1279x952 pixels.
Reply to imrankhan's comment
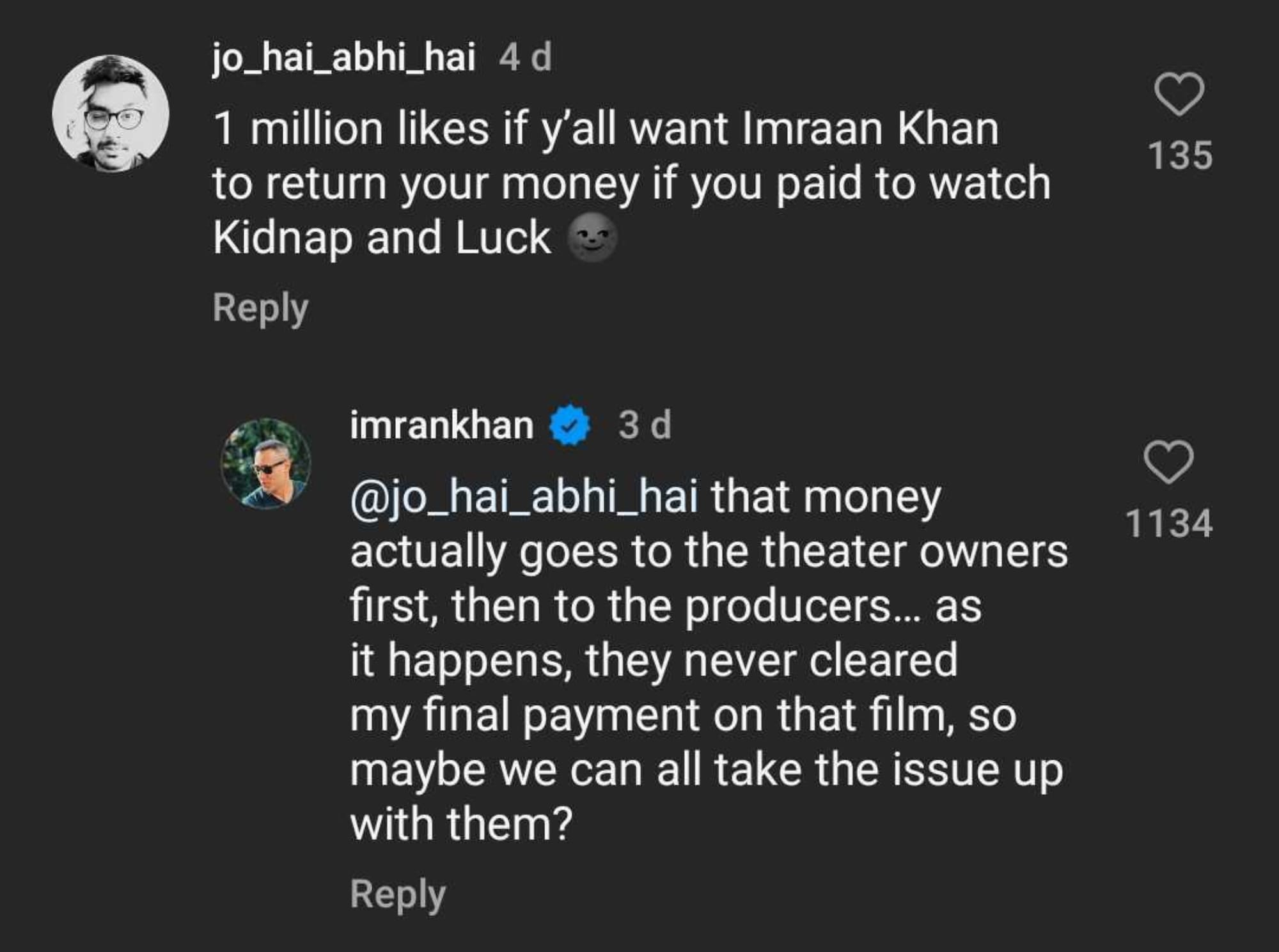pyautogui.click(x=397, y=893)
